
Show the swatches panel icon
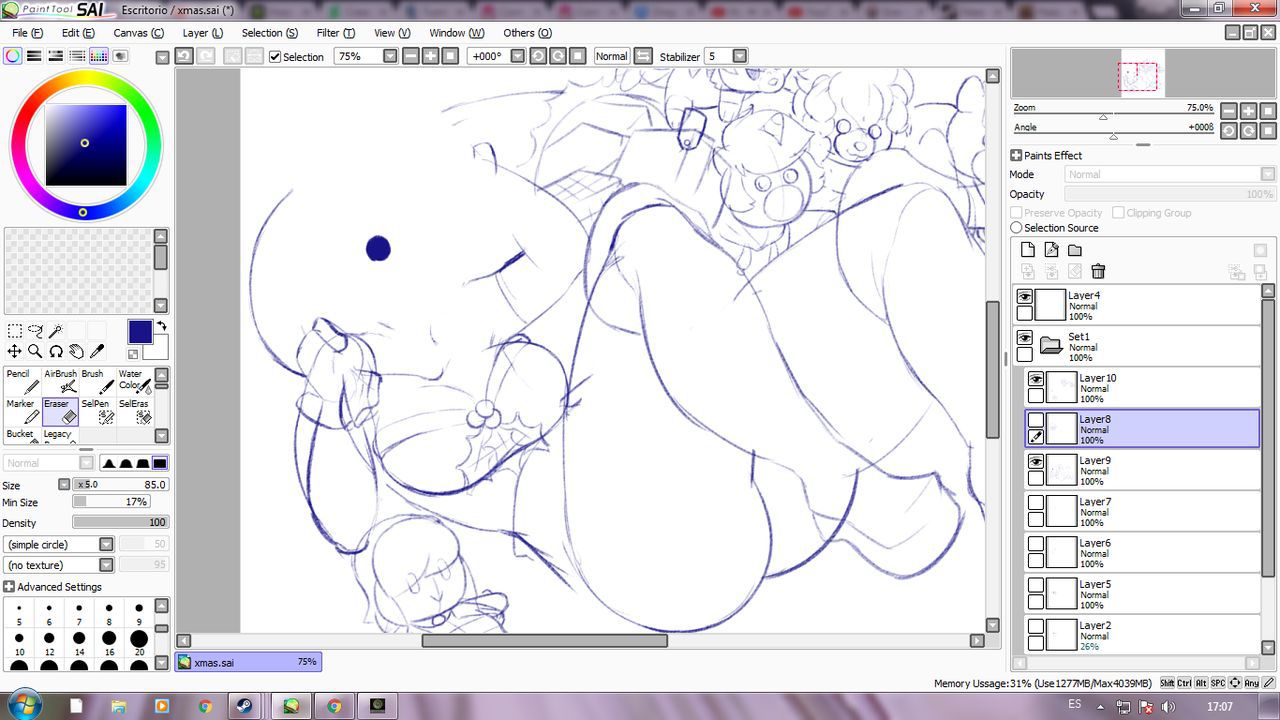[x=99, y=57]
